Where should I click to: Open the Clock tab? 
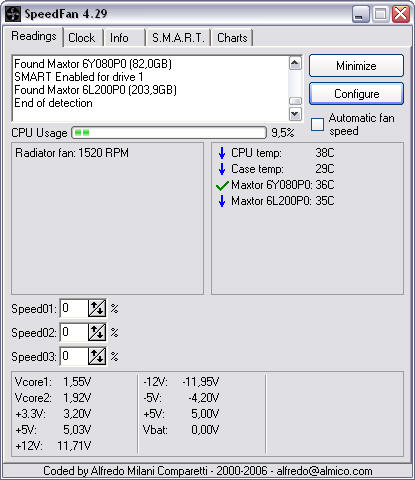pos(82,38)
